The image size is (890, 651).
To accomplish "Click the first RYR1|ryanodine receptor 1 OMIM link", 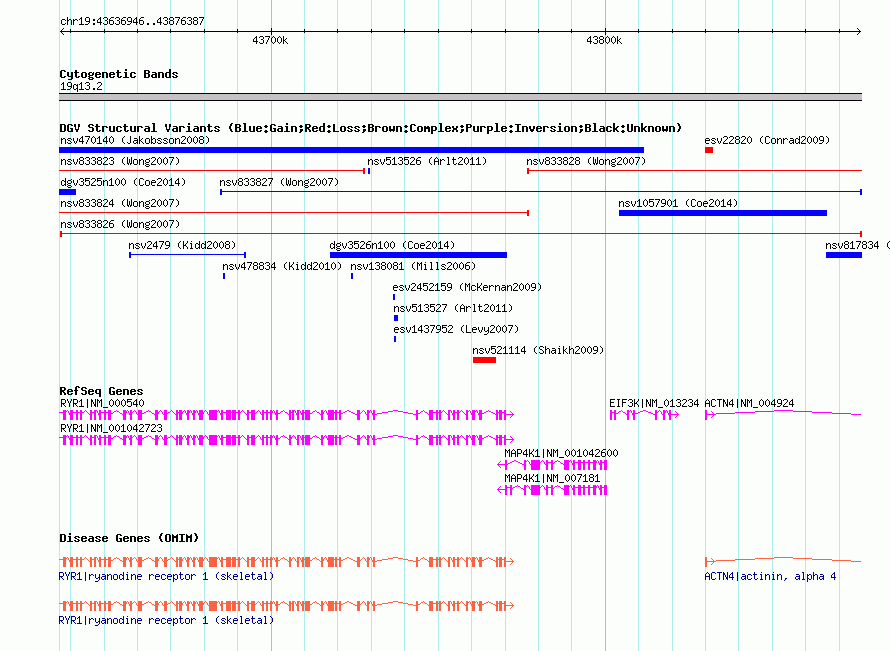I will [166, 577].
